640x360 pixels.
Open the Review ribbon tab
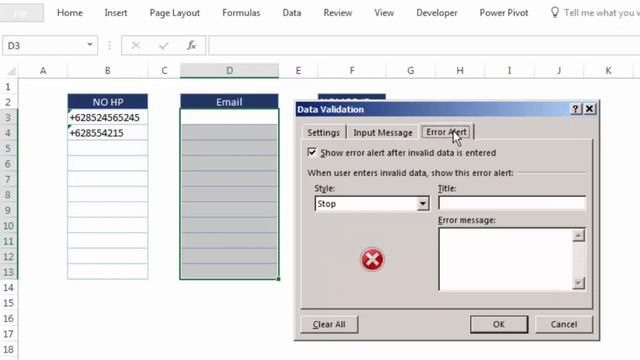click(338, 13)
